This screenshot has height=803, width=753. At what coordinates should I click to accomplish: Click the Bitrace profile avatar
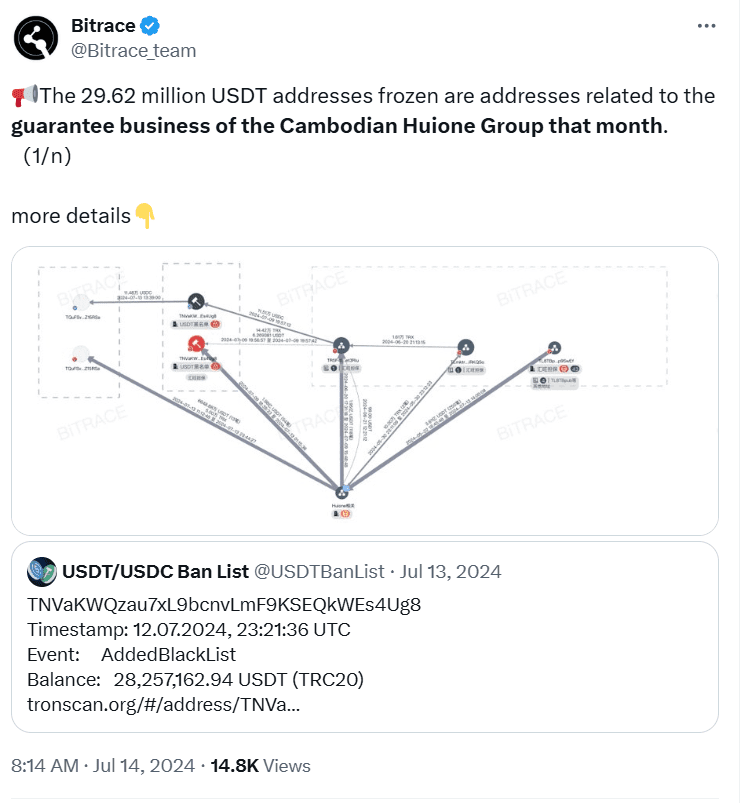pos(34,35)
